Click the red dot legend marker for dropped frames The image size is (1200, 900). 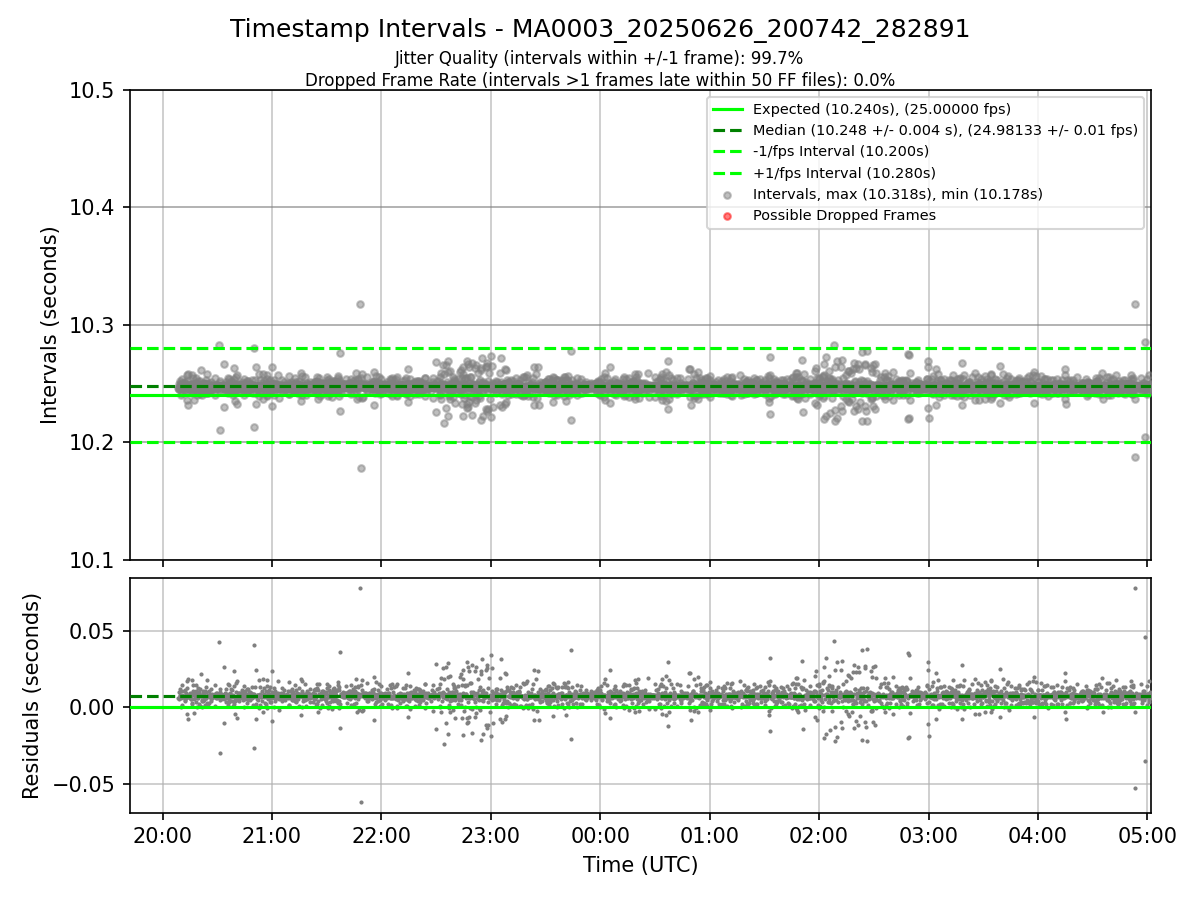[x=728, y=216]
